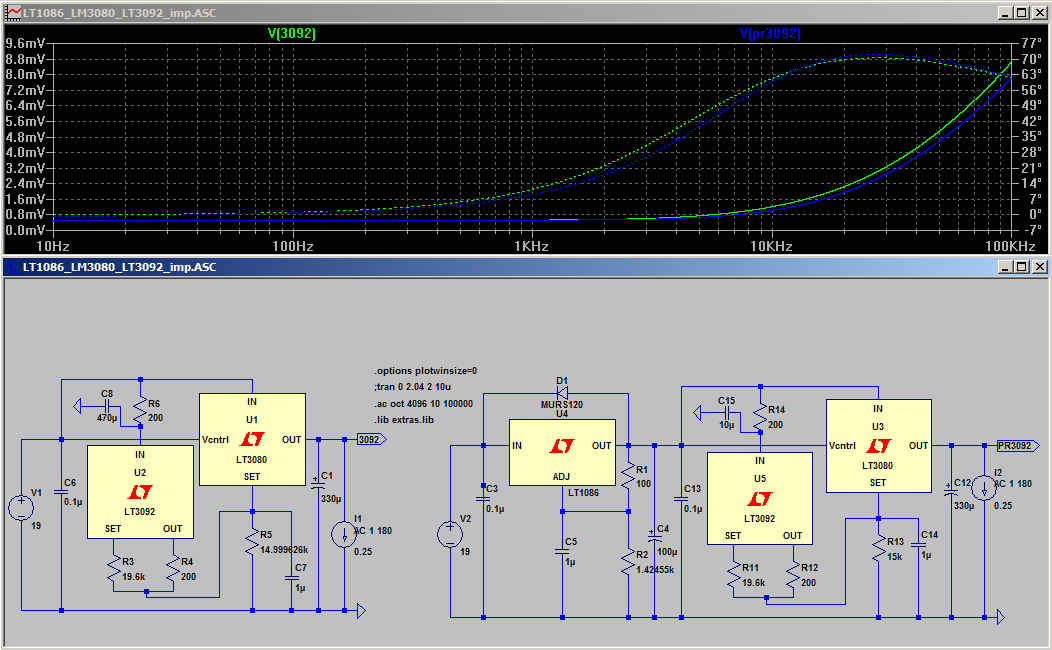Click the 1.42455k value of R2
The width and height of the screenshot is (1052, 650).
(655, 570)
